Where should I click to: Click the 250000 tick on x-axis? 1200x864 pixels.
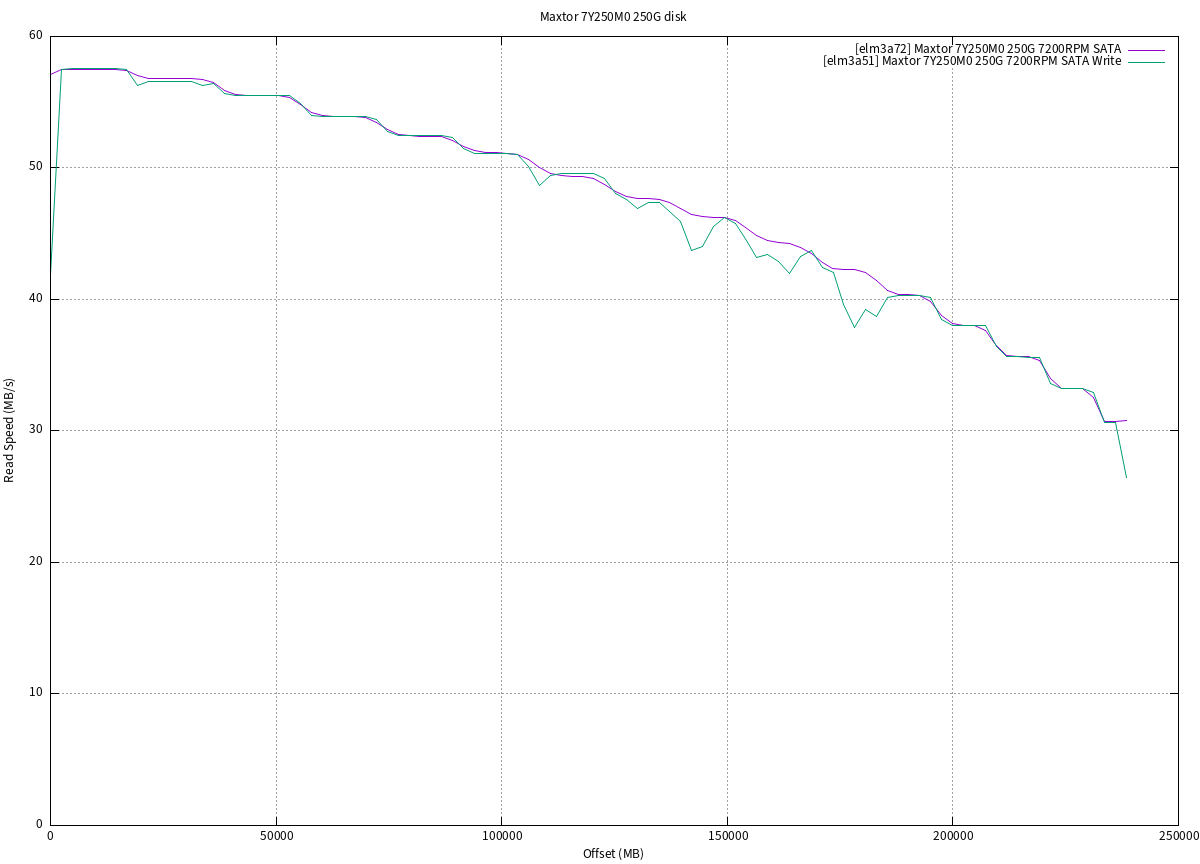(1176, 837)
